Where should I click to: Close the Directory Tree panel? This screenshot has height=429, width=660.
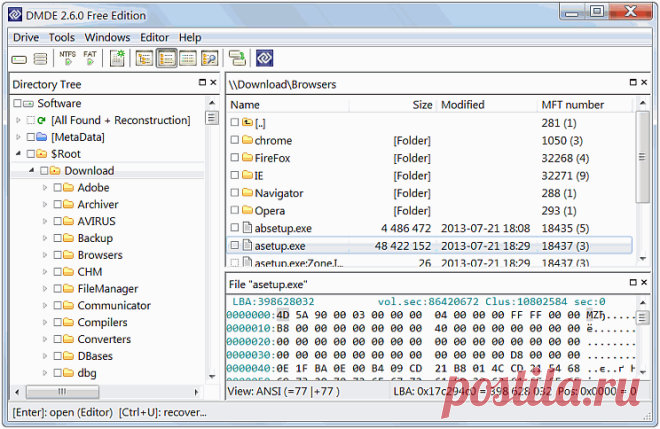213,83
